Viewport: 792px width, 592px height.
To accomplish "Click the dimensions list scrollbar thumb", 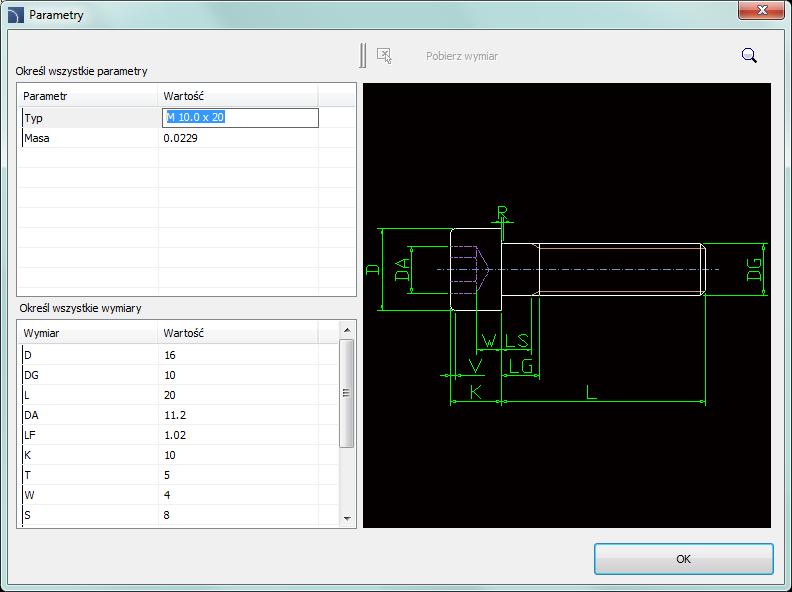I will tap(346, 393).
